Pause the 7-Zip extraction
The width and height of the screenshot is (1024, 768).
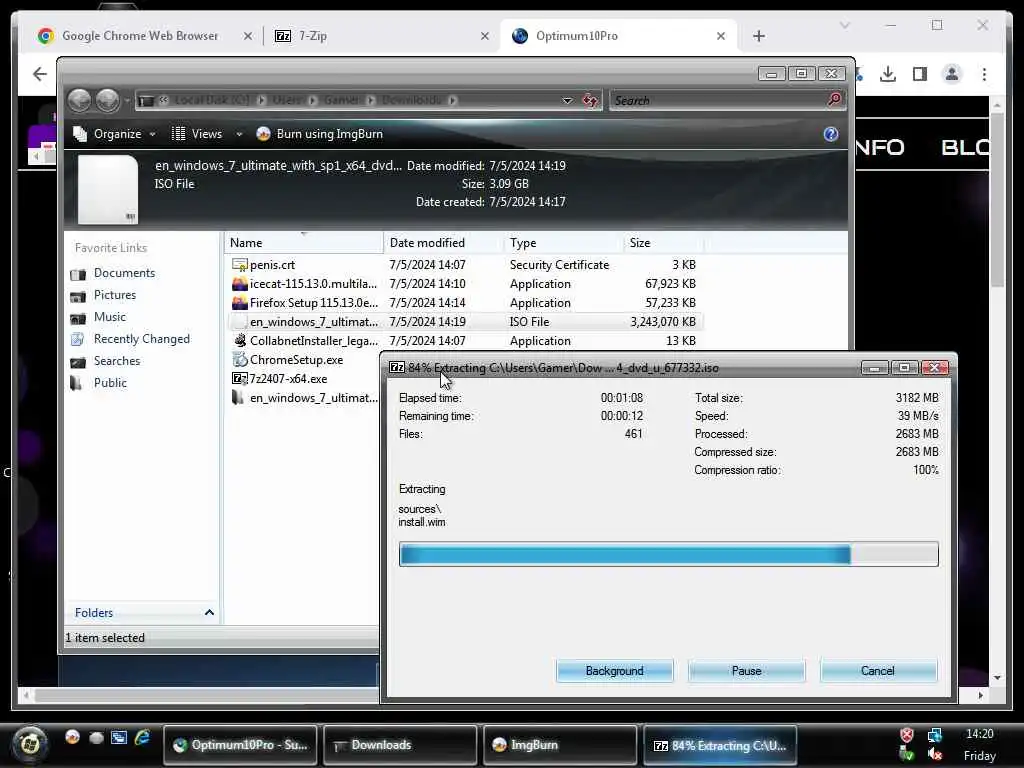[x=746, y=671]
